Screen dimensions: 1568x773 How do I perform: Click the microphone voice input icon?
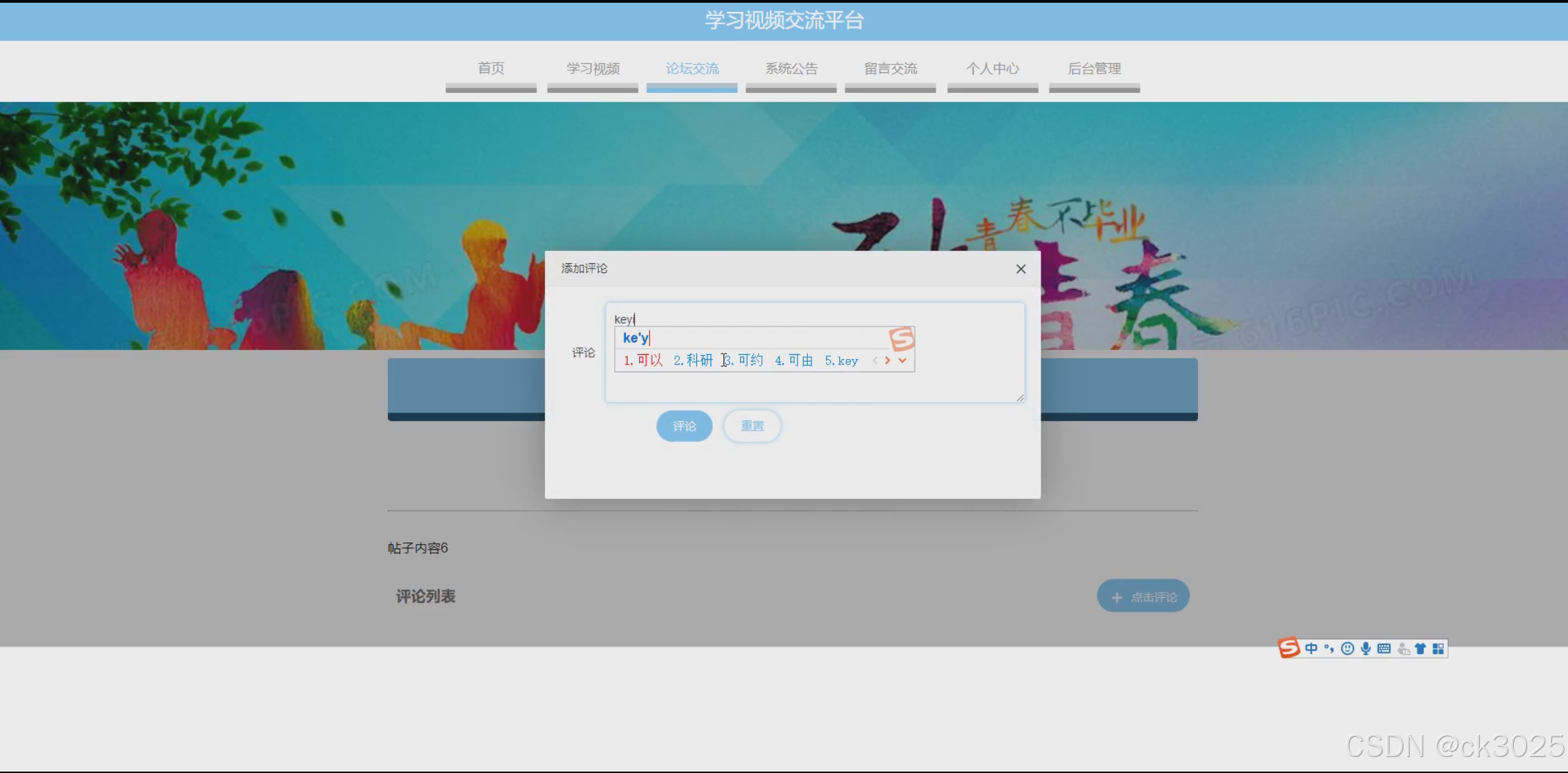pyautogui.click(x=1365, y=649)
